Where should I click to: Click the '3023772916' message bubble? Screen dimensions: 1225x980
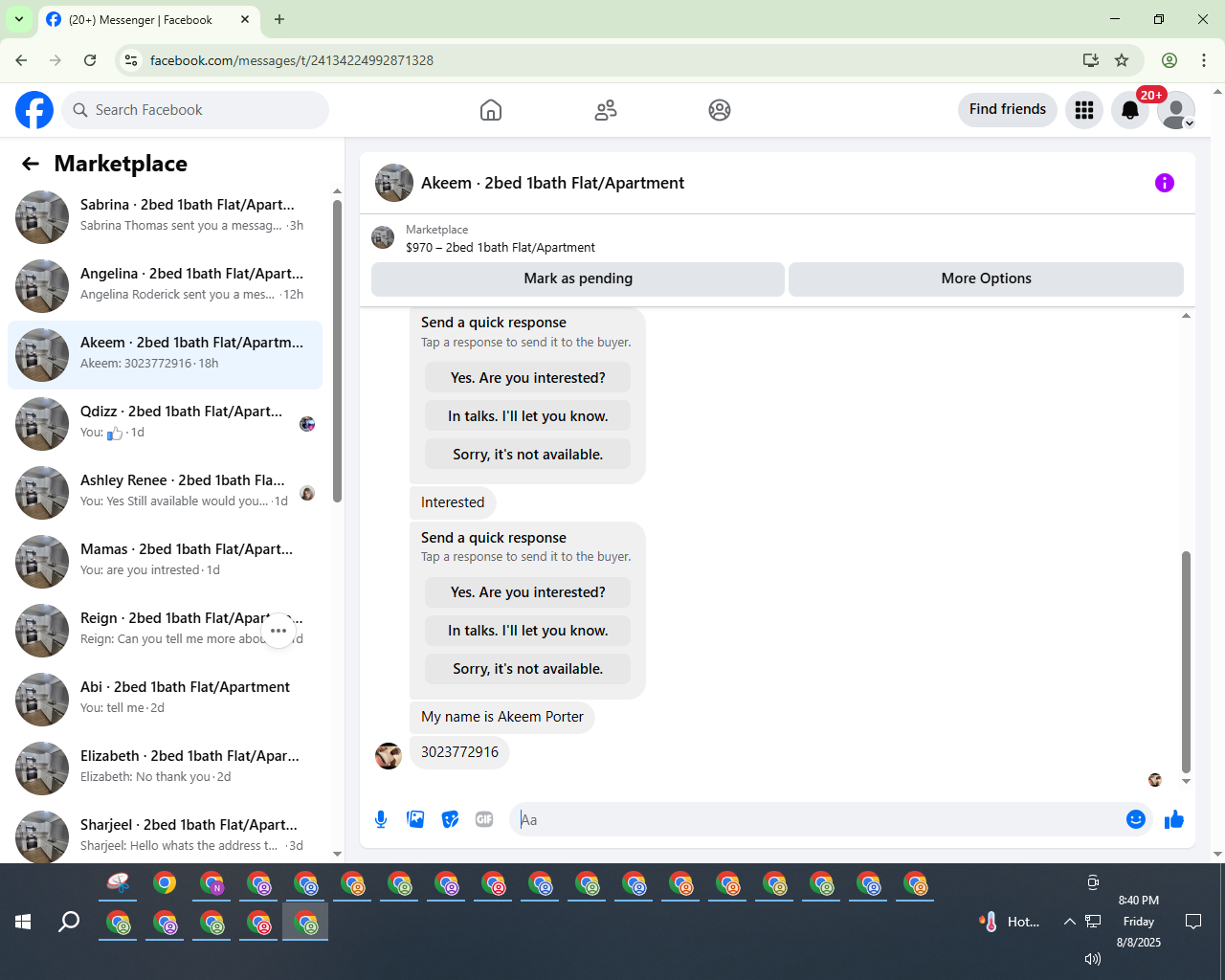pyautogui.click(x=459, y=752)
